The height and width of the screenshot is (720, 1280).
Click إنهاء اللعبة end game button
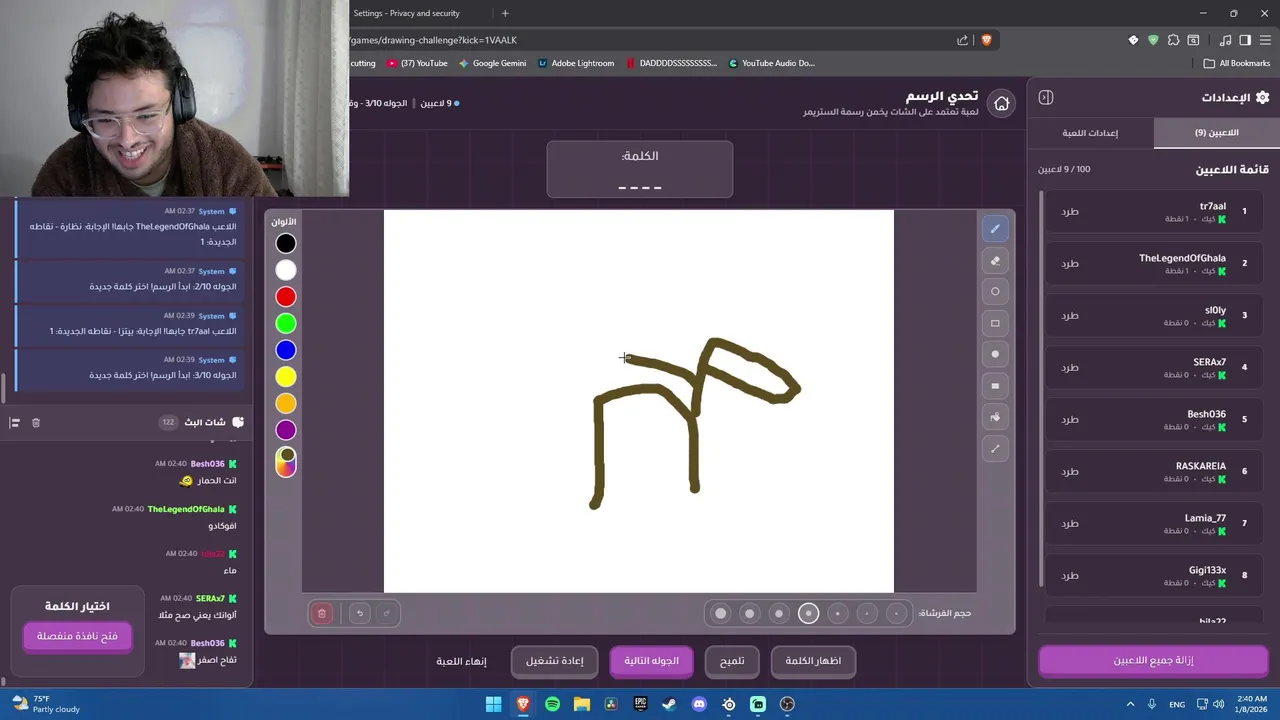[x=462, y=661]
